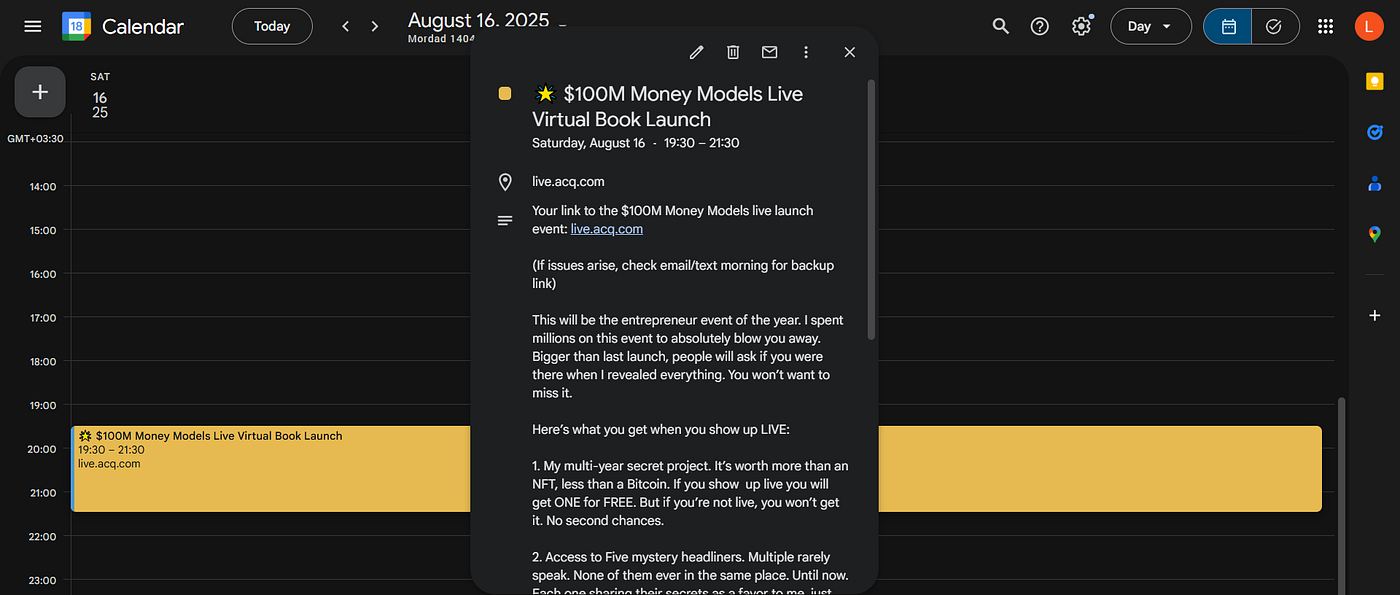Get add-ons with side panel plus
The width and height of the screenshot is (1400, 595).
point(1375,315)
